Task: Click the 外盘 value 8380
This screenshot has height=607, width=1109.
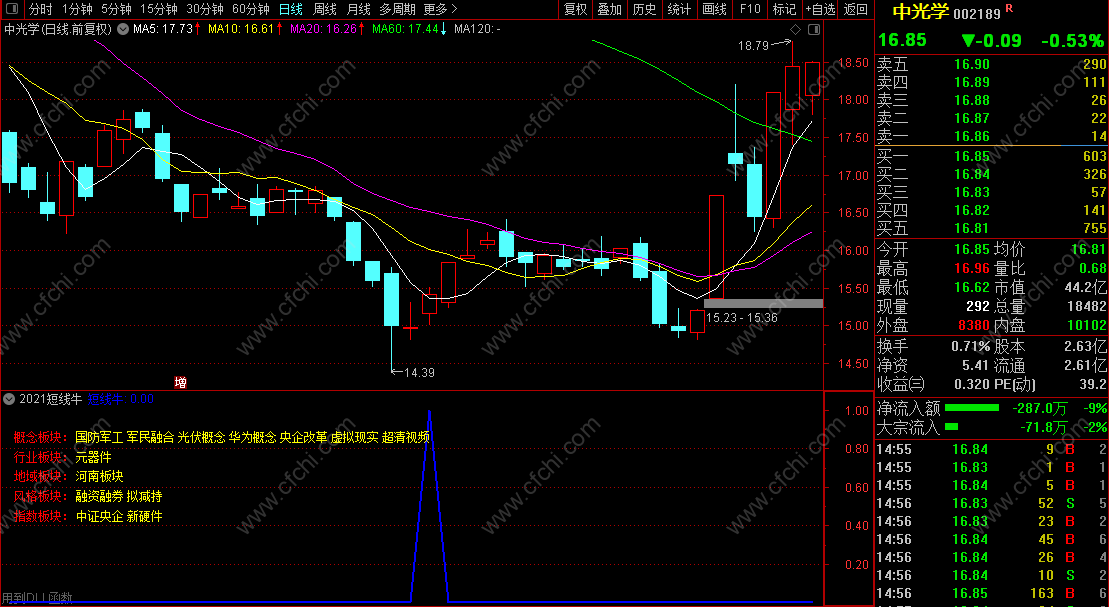Action: [974, 325]
